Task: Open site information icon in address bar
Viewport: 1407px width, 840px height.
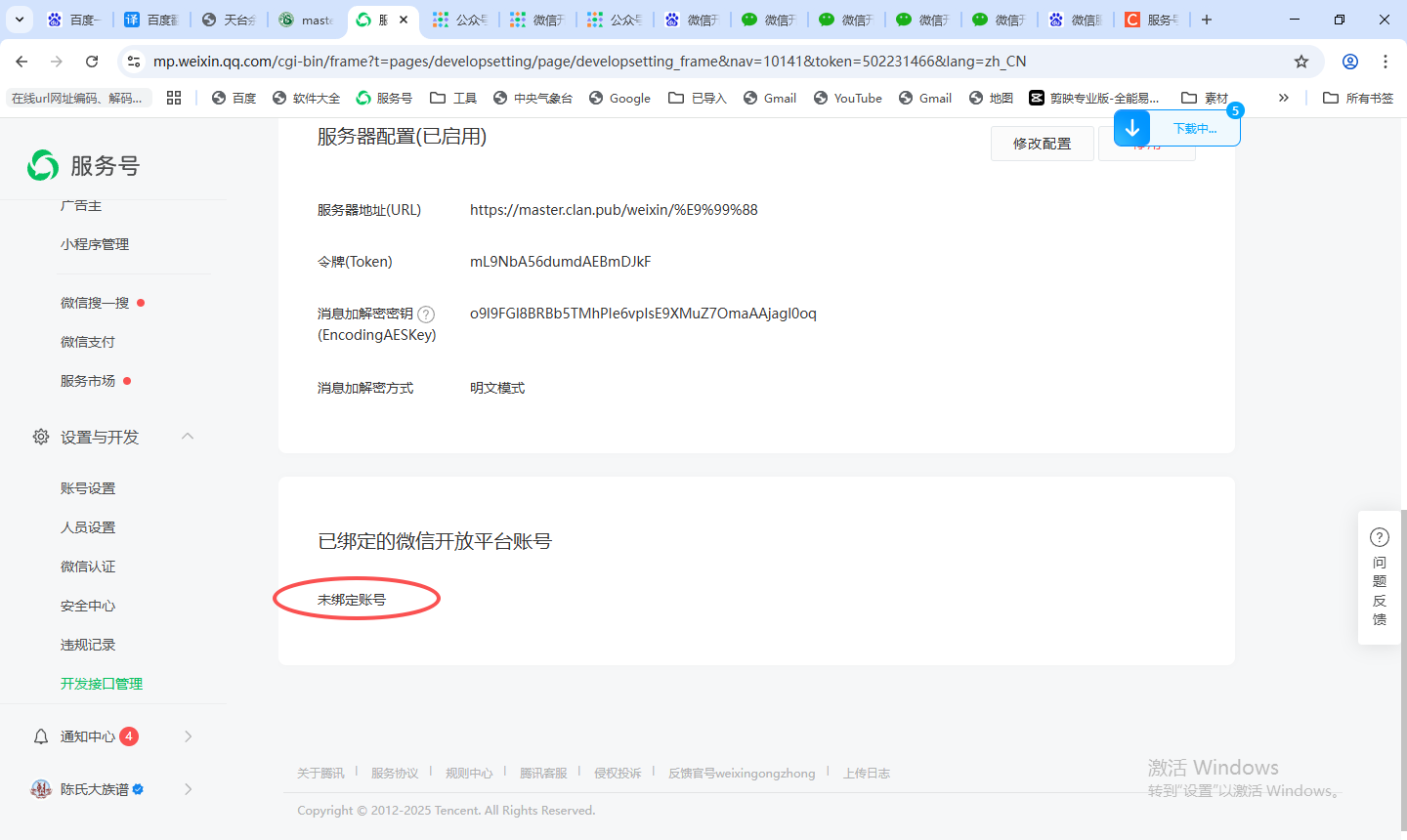Action: coord(134,61)
